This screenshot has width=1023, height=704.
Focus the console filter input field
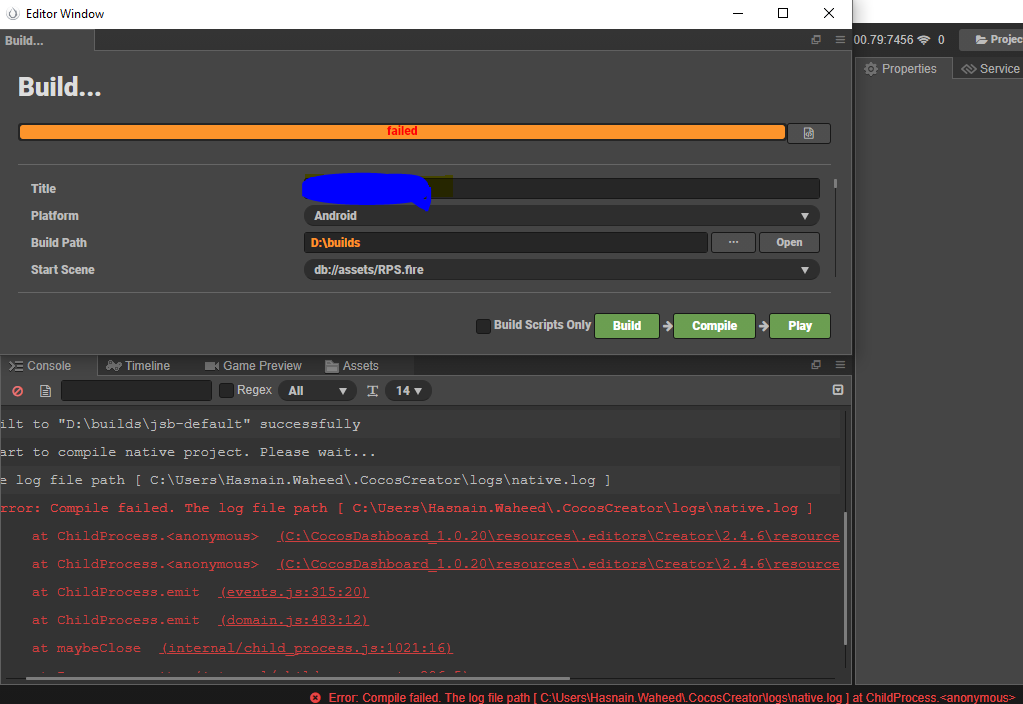click(136, 391)
